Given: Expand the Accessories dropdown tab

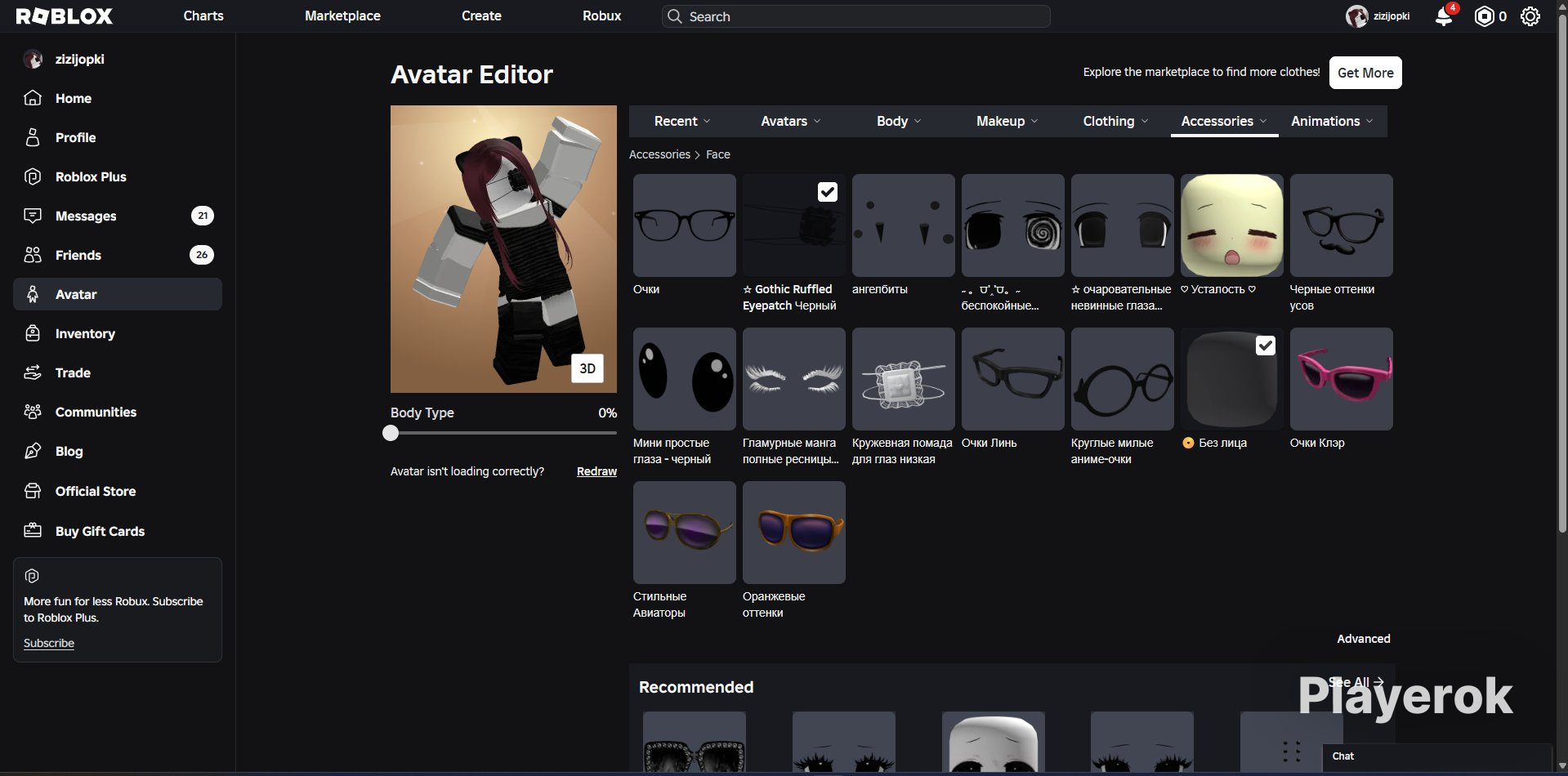Looking at the screenshot, I should point(1224,121).
